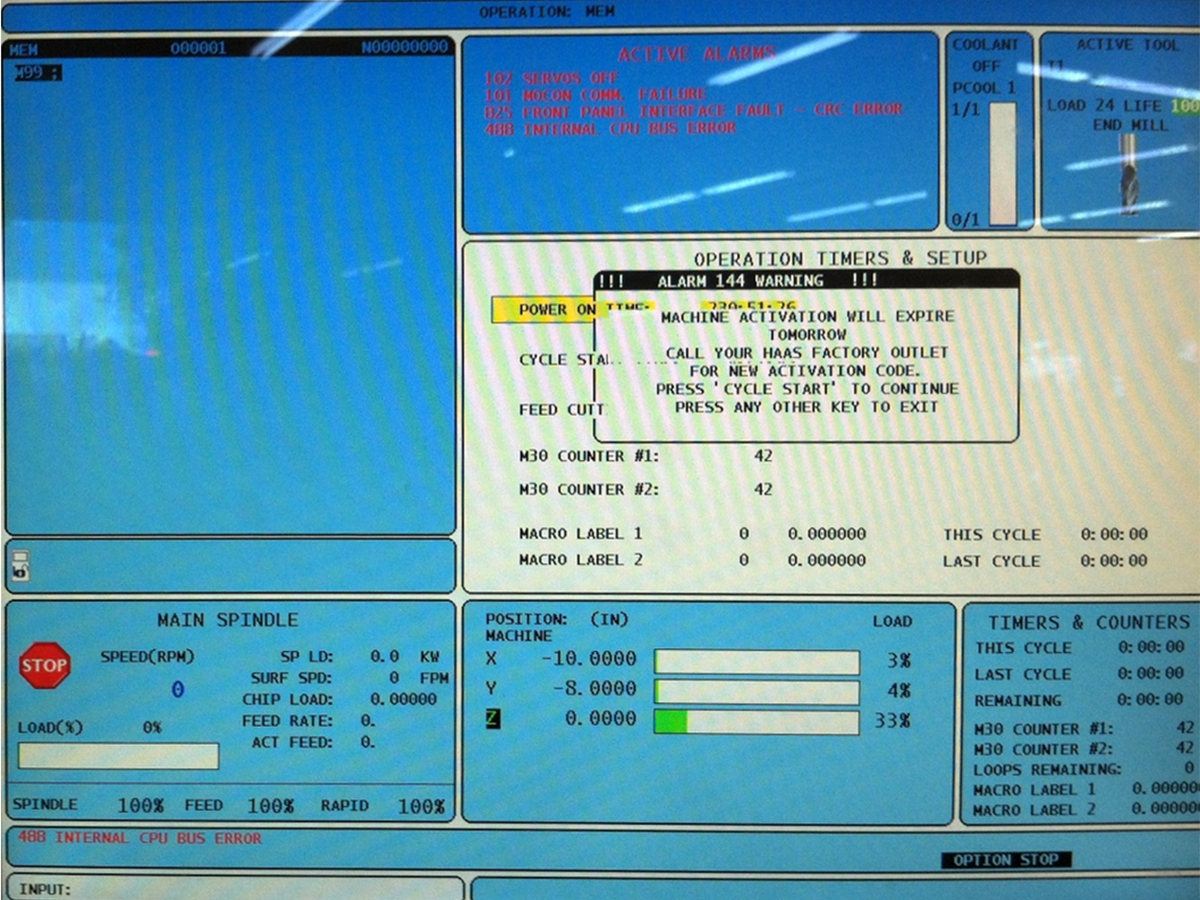Click the 101 MOCON COMM. FAILURE alarm

pyautogui.click(x=595, y=94)
